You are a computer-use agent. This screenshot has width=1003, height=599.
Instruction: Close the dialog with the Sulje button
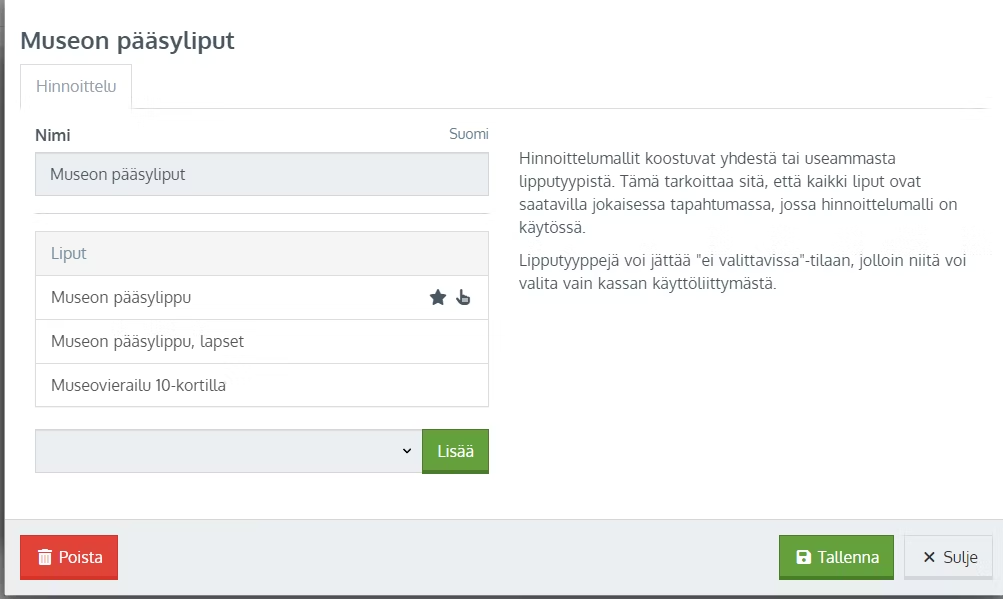point(949,557)
